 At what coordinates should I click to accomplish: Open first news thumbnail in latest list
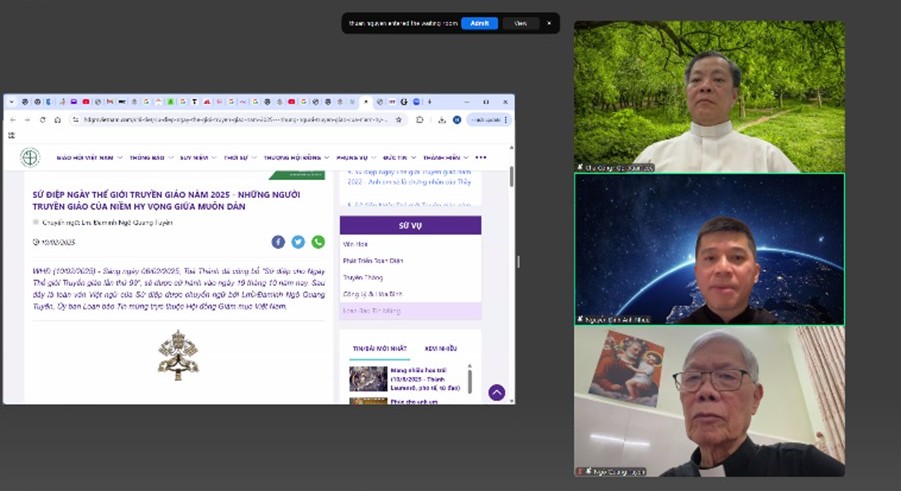[368, 379]
